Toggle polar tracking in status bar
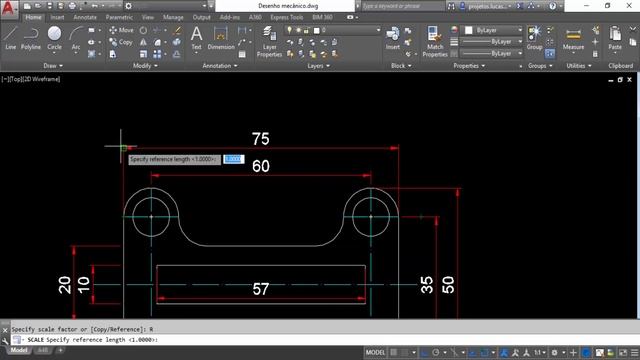This screenshot has width=640, height=360. click(x=436, y=352)
